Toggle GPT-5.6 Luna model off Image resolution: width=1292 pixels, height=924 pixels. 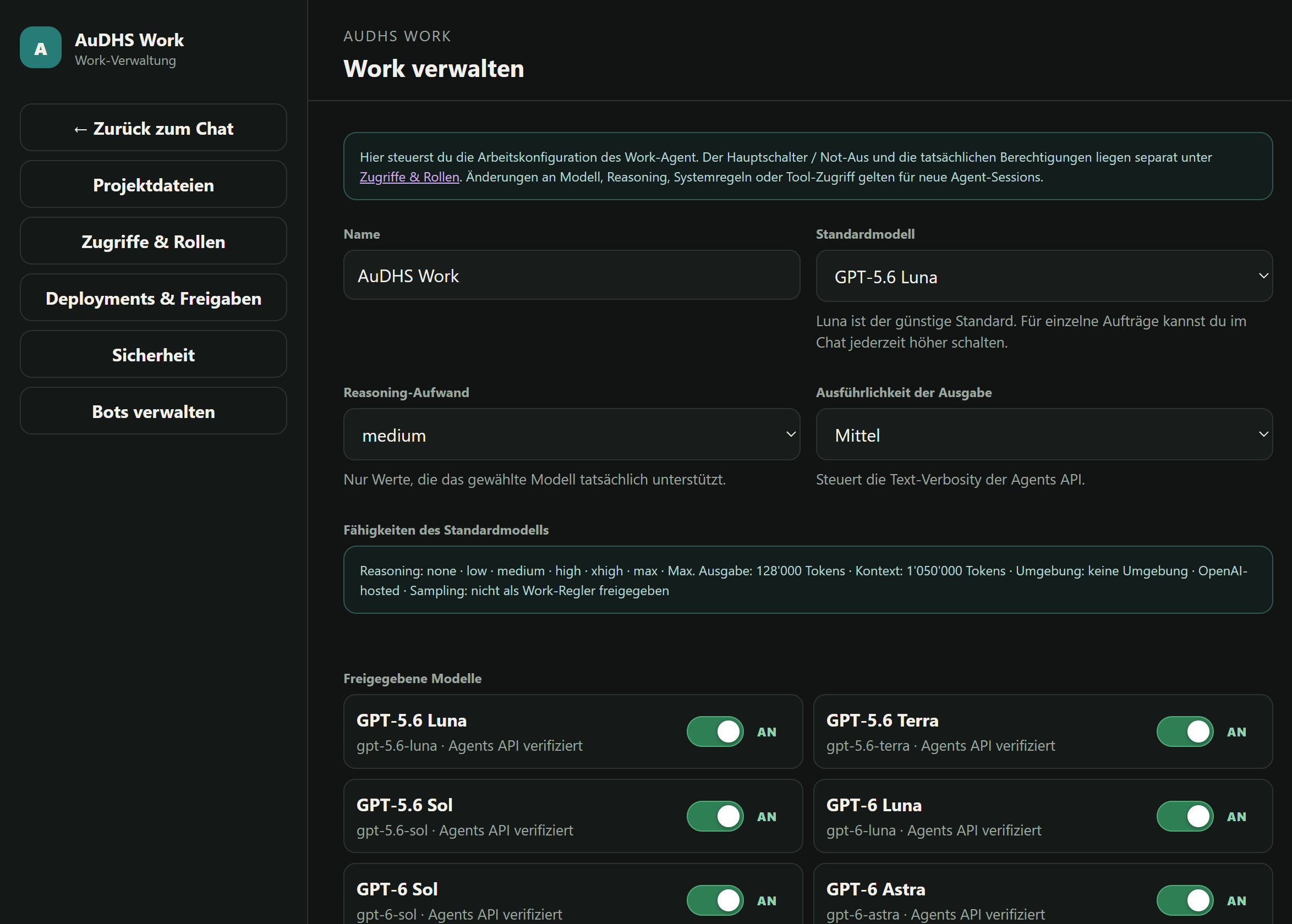point(715,732)
